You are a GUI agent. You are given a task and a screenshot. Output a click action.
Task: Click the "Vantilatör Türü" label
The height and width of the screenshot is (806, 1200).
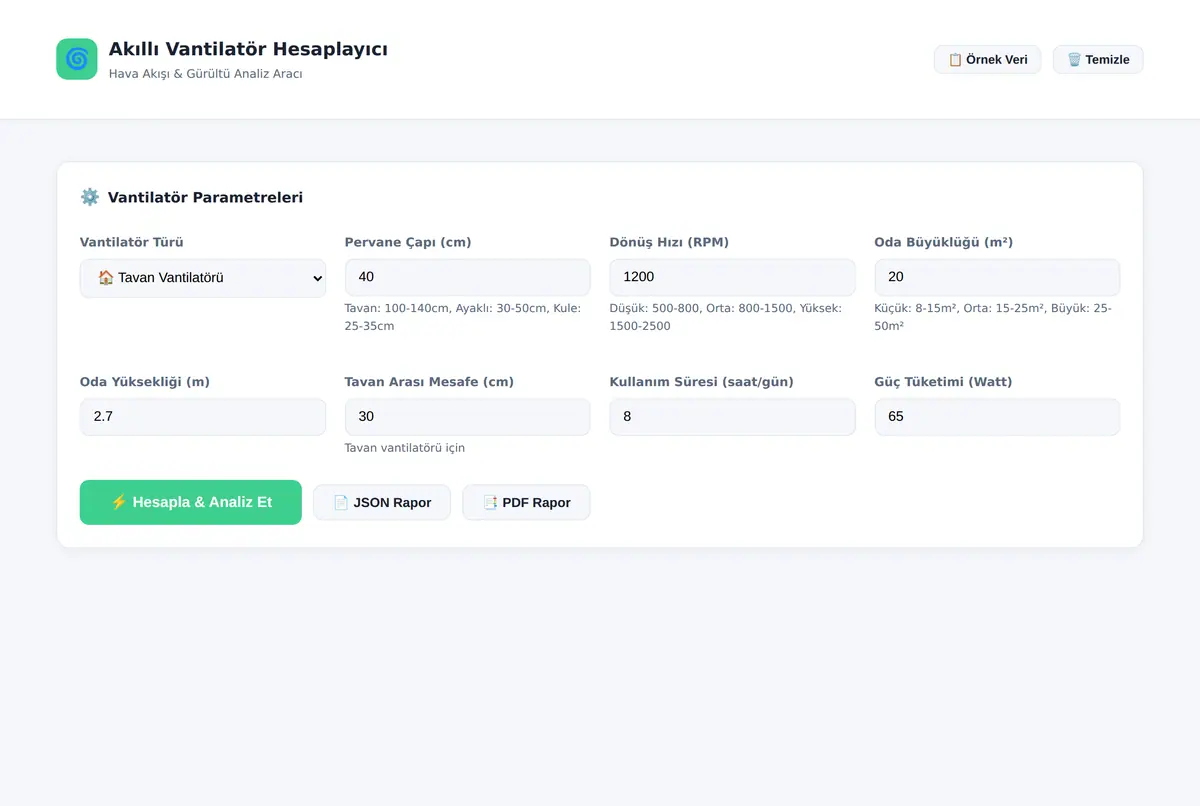click(x=132, y=242)
